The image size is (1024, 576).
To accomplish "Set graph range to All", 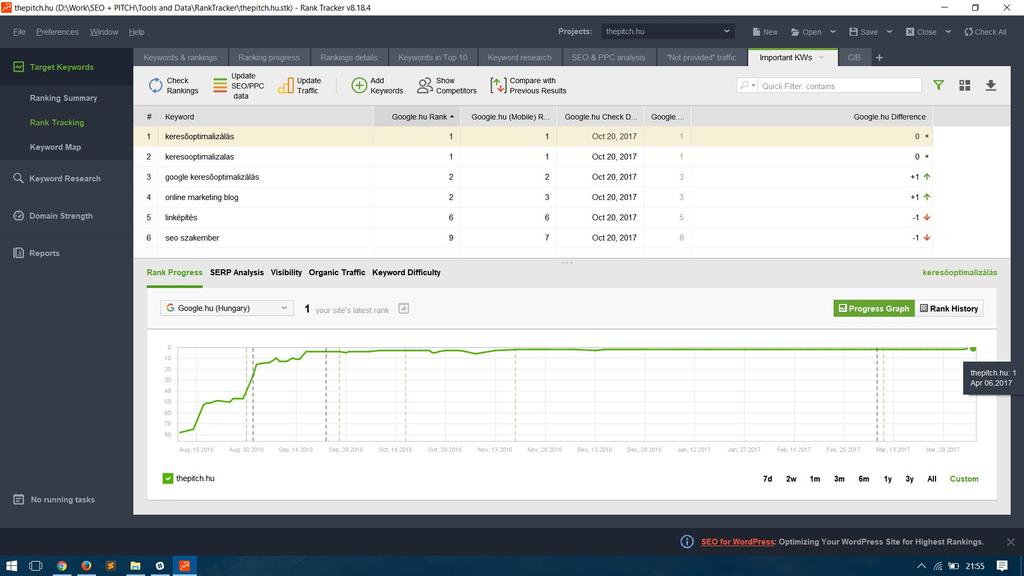I will pos(932,479).
